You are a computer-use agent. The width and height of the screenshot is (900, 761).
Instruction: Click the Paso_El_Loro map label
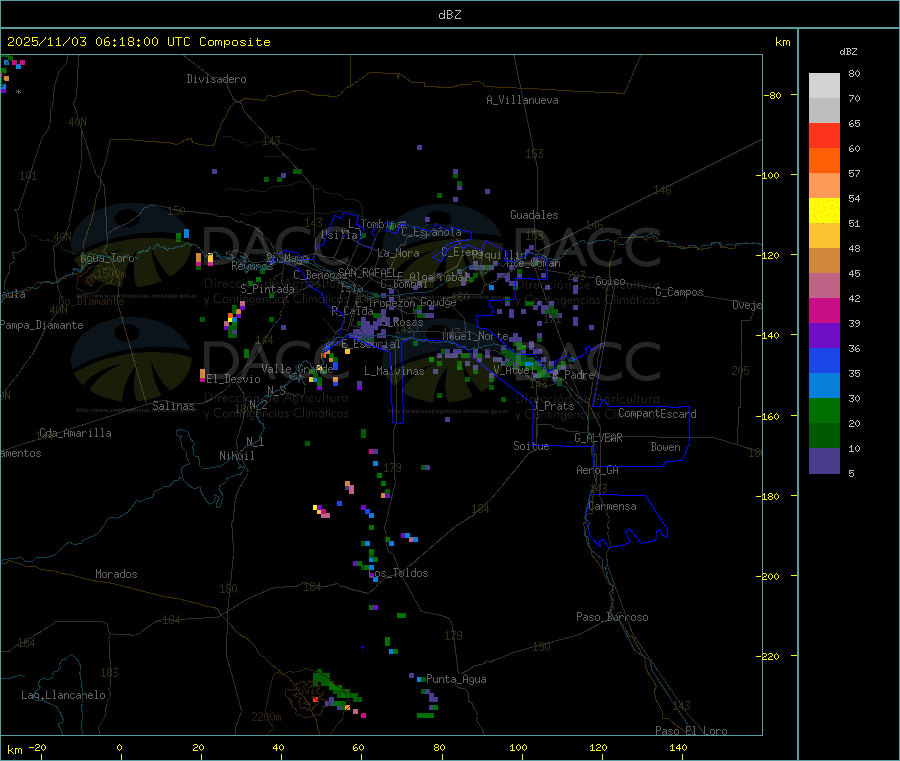(691, 731)
